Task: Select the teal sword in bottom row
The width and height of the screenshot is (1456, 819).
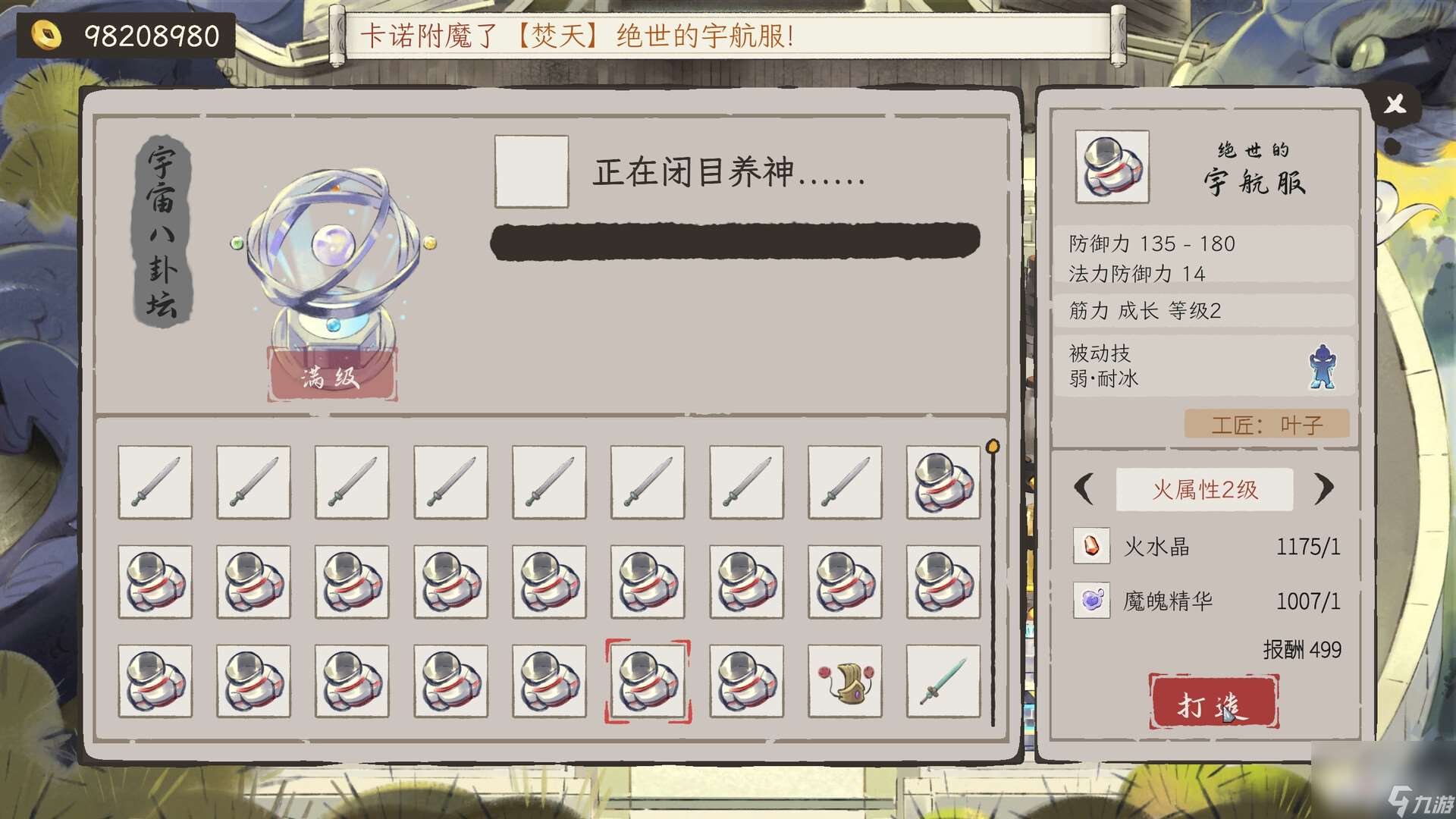Action: pyautogui.click(x=943, y=681)
